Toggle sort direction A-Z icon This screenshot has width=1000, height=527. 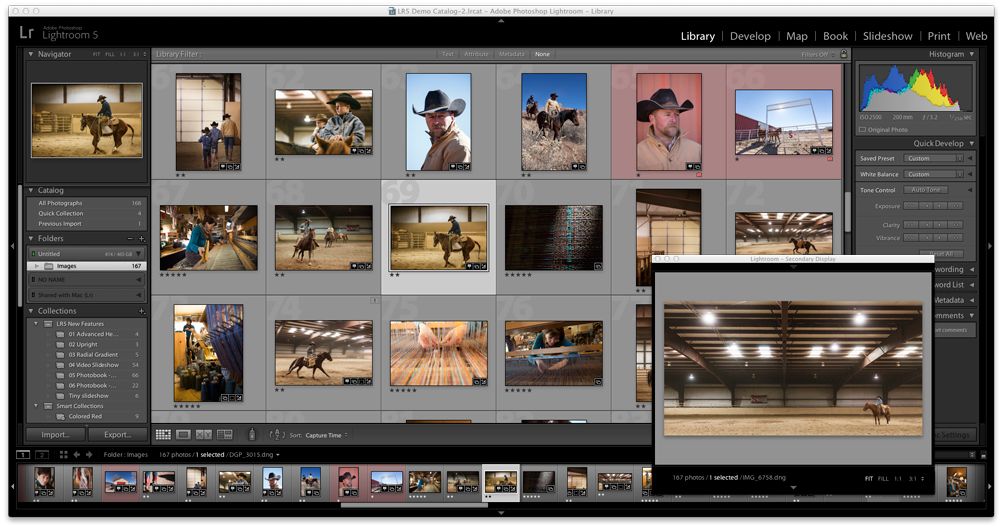[x=277, y=435]
